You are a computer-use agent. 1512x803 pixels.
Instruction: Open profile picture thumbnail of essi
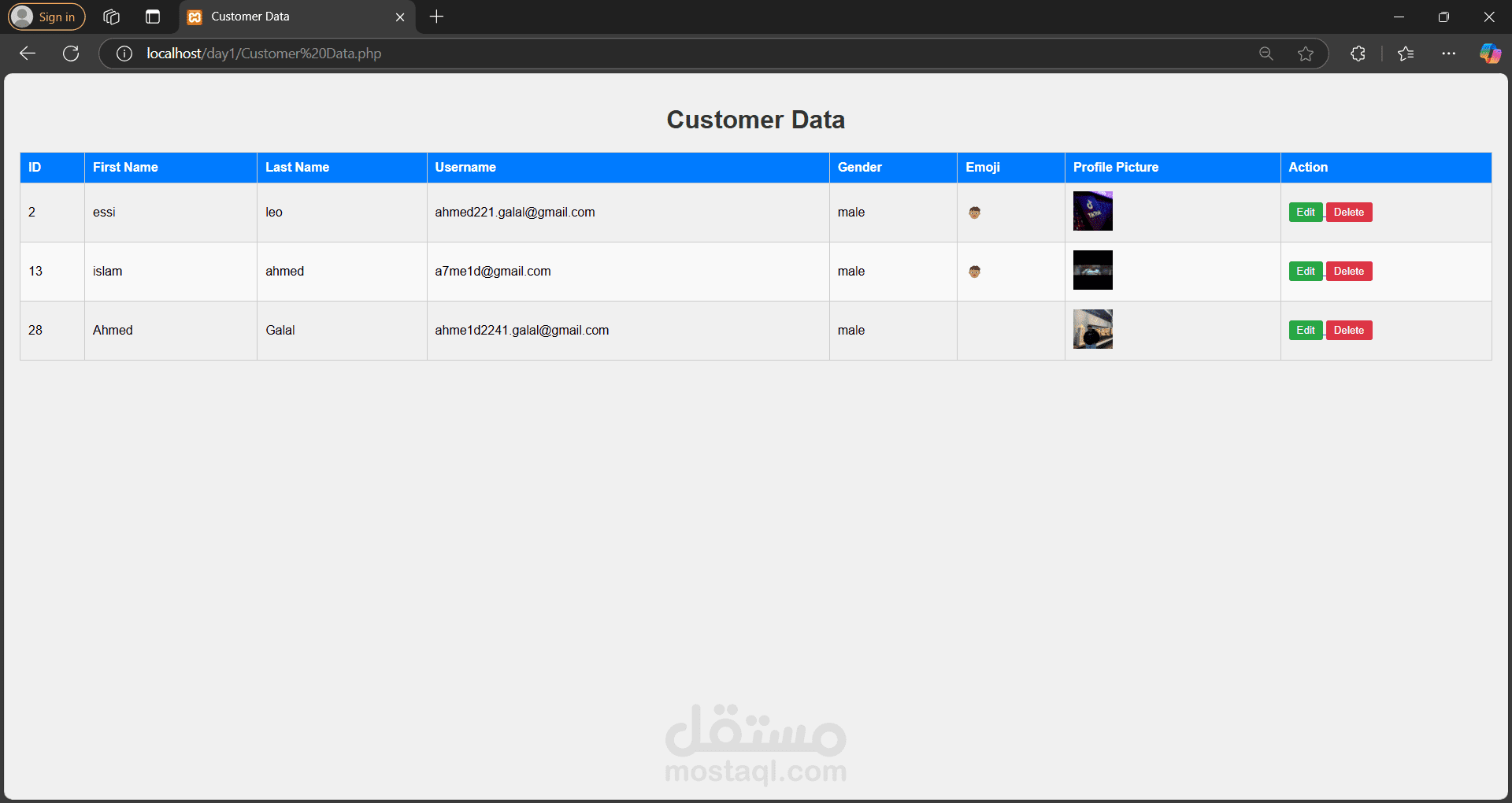pos(1093,211)
